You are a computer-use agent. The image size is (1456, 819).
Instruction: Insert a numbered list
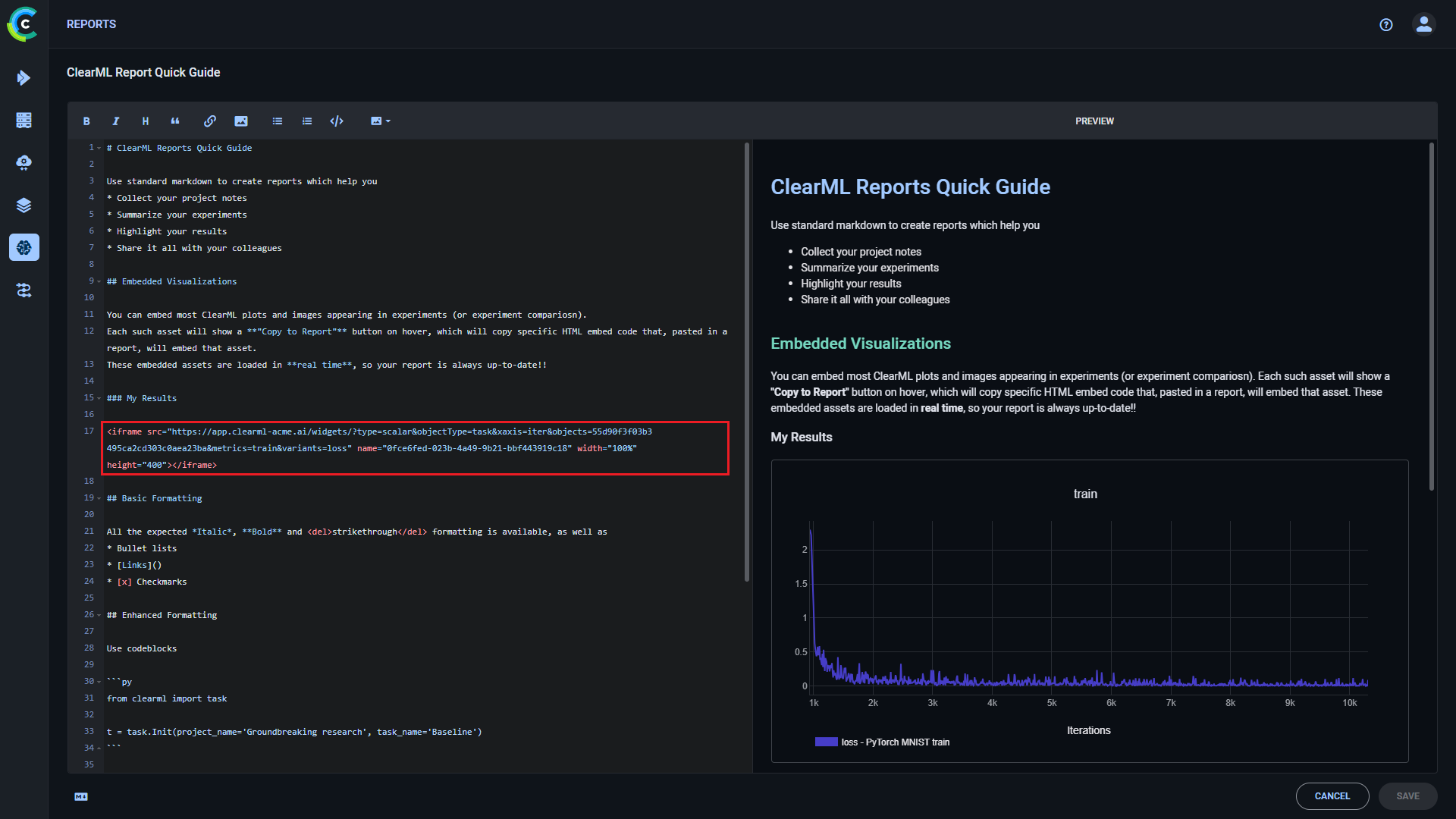pos(307,121)
